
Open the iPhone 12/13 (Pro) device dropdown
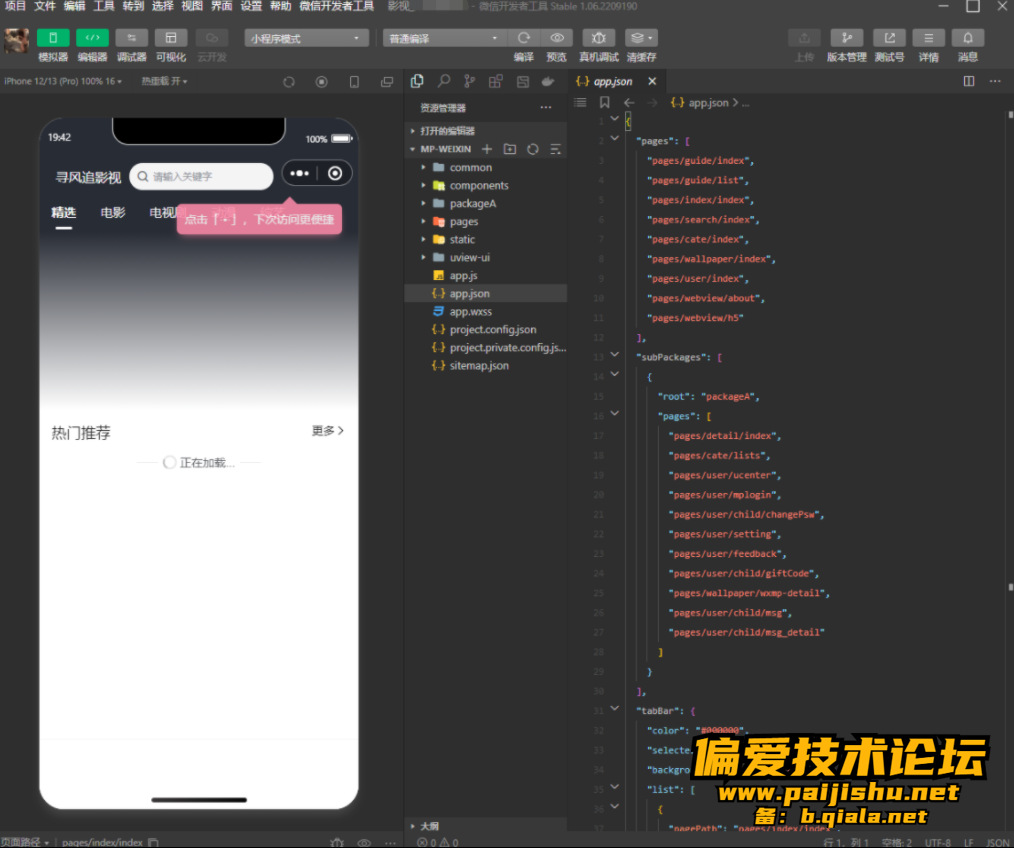[63, 82]
